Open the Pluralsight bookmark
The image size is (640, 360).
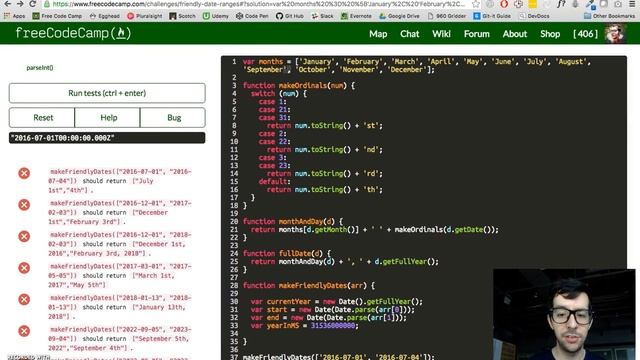[x=144, y=16]
